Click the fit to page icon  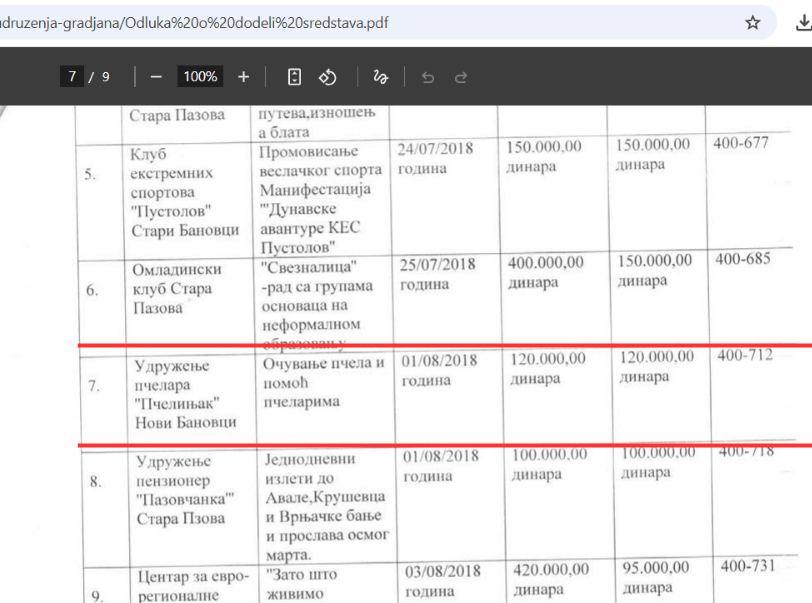[x=294, y=77]
